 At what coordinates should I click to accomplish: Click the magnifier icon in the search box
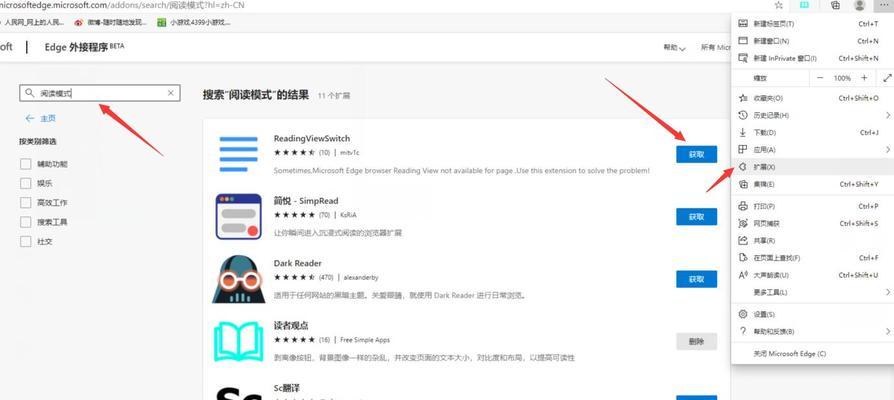(x=30, y=93)
